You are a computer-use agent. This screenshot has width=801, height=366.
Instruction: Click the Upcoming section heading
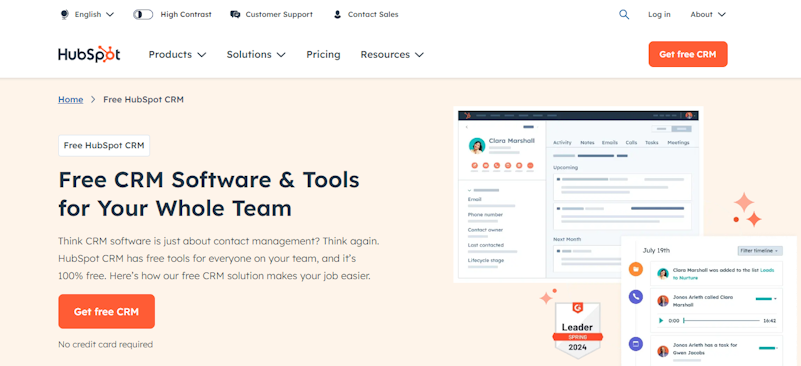click(x=566, y=167)
